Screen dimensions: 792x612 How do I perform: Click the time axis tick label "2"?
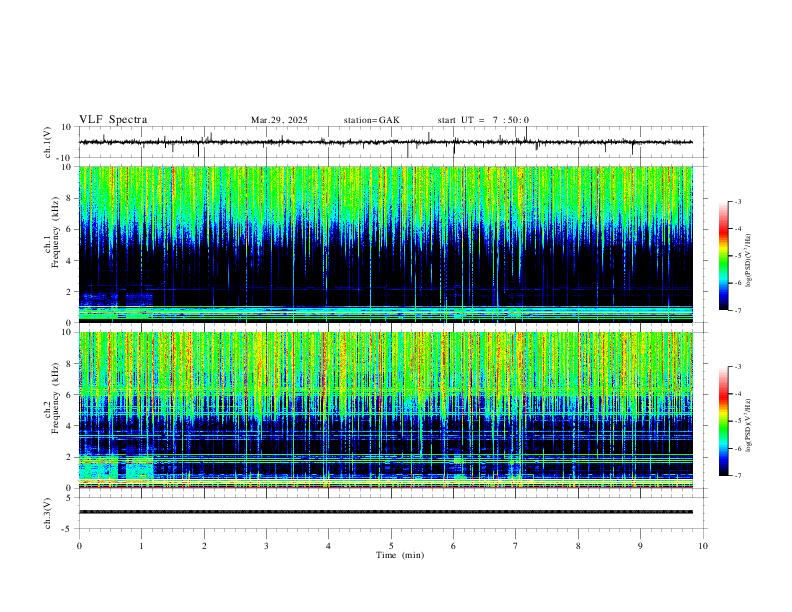click(204, 546)
